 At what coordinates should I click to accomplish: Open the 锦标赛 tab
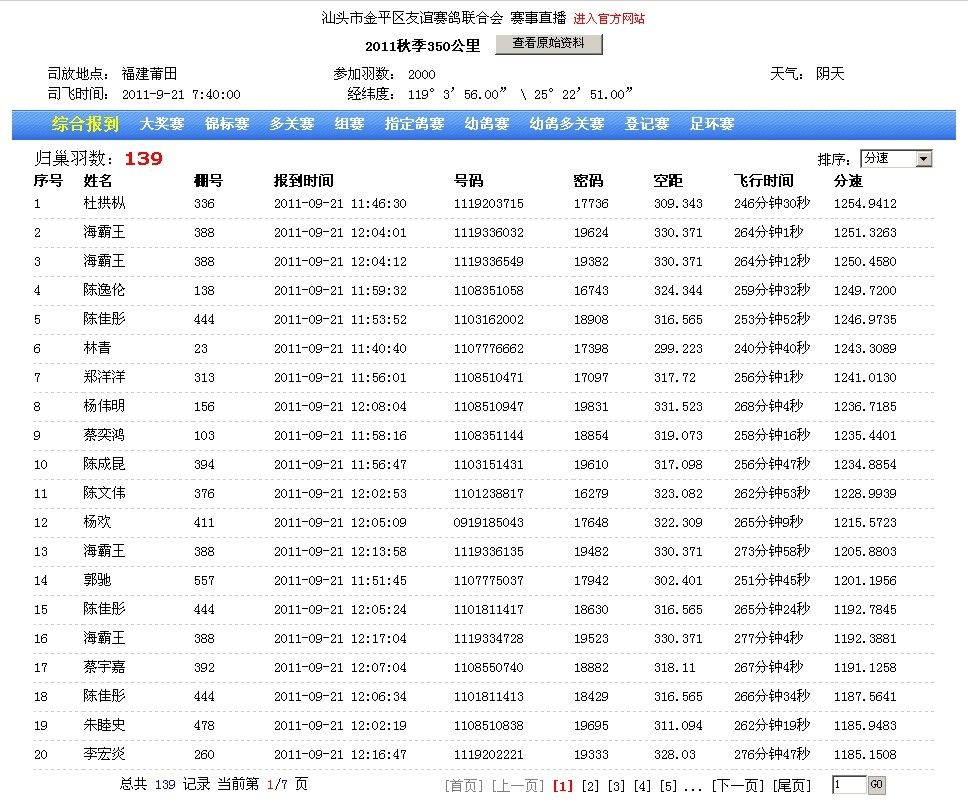pyautogui.click(x=227, y=124)
